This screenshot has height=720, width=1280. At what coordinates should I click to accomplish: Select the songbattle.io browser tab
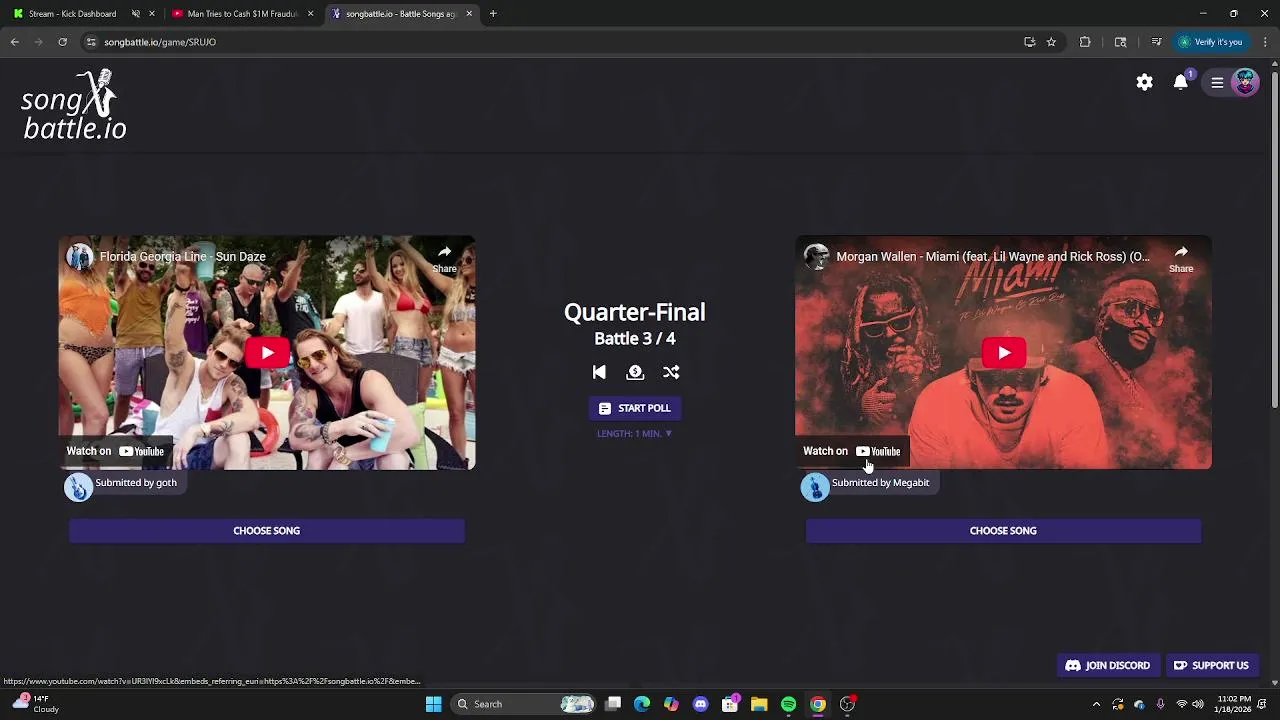[400, 14]
